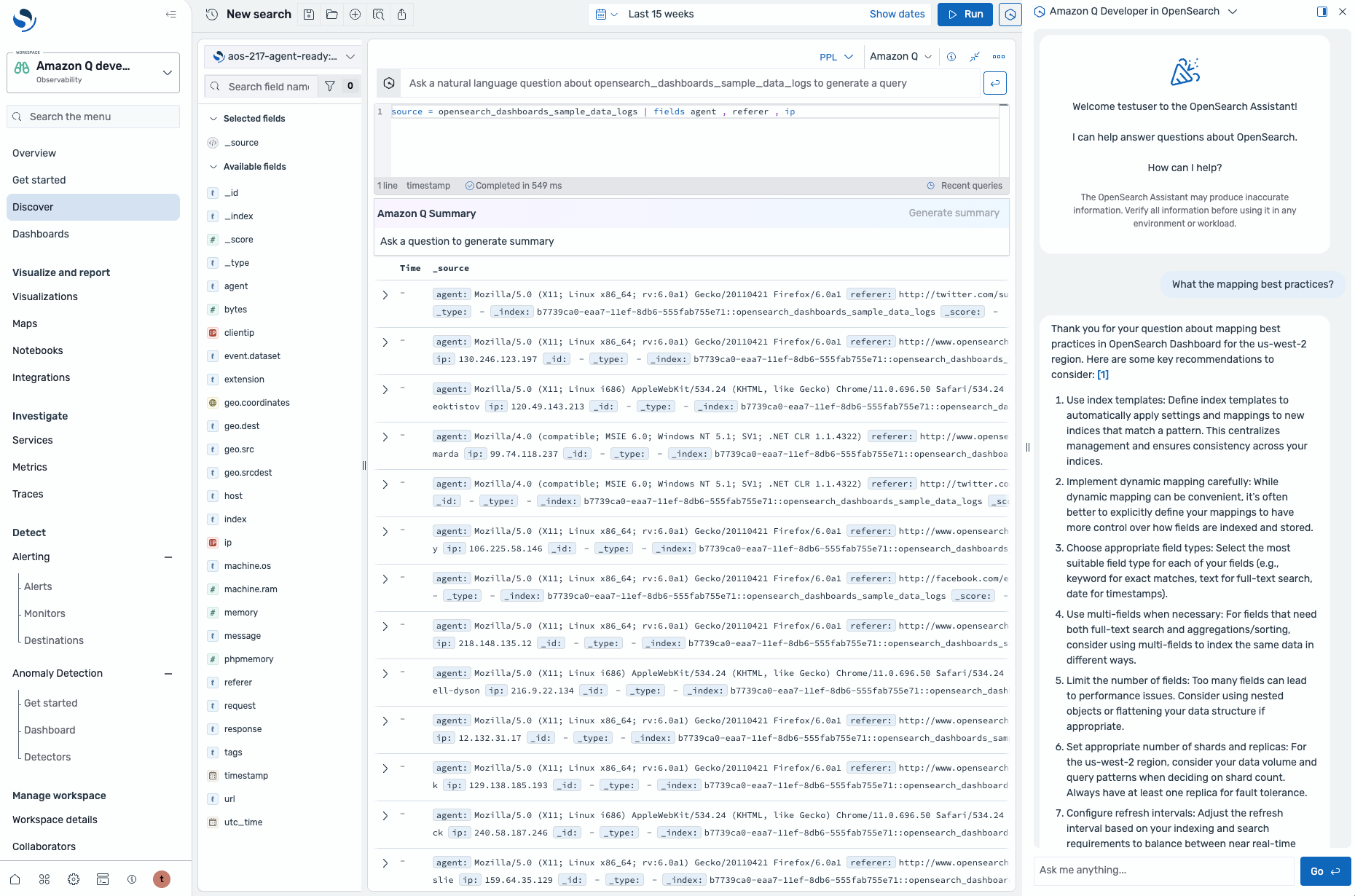This screenshot has width=1355, height=896.
Task: Collapse the Anomaly Detection menu group
Action: (x=168, y=673)
